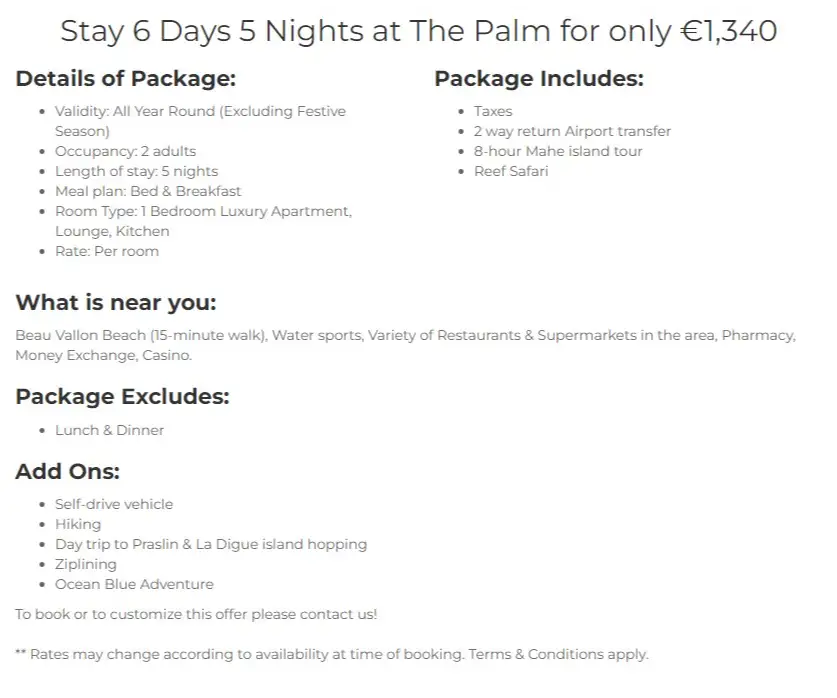Click the Day trip to Praslin & La Digue item

211,544
